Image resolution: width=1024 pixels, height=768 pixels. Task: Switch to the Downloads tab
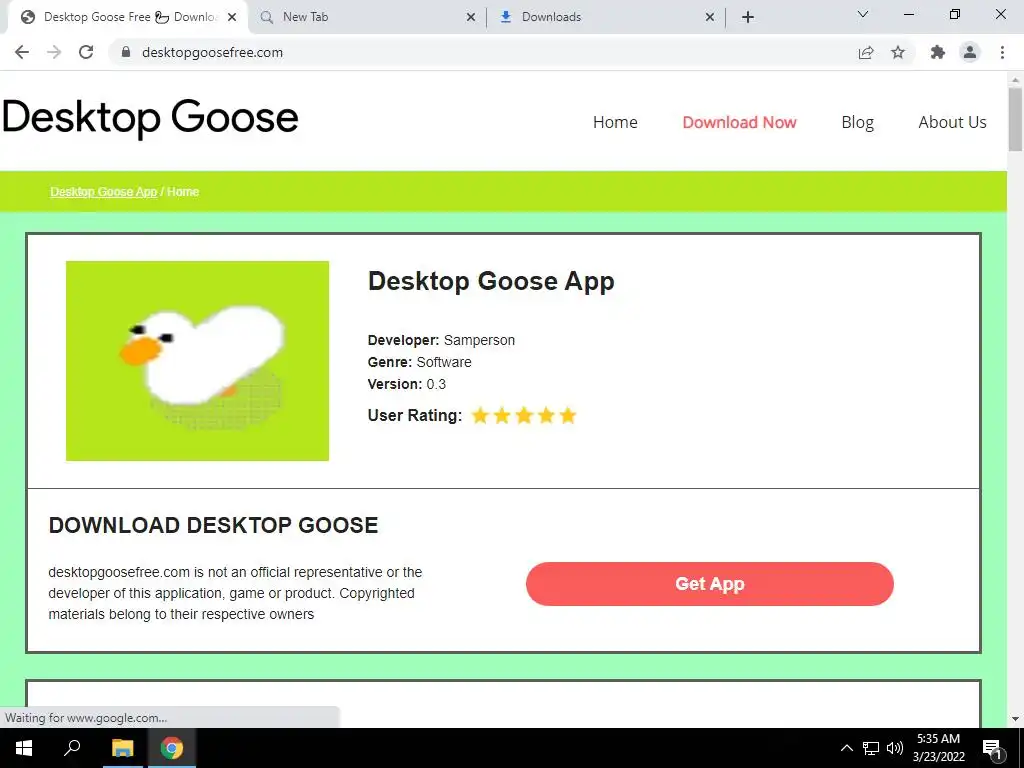pos(605,17)
